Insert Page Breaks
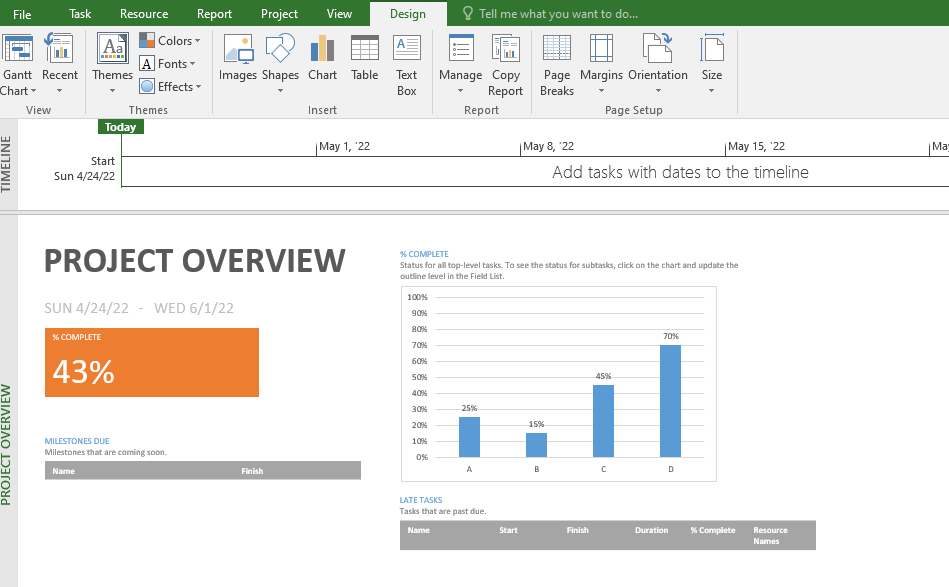 click(556, 60)
